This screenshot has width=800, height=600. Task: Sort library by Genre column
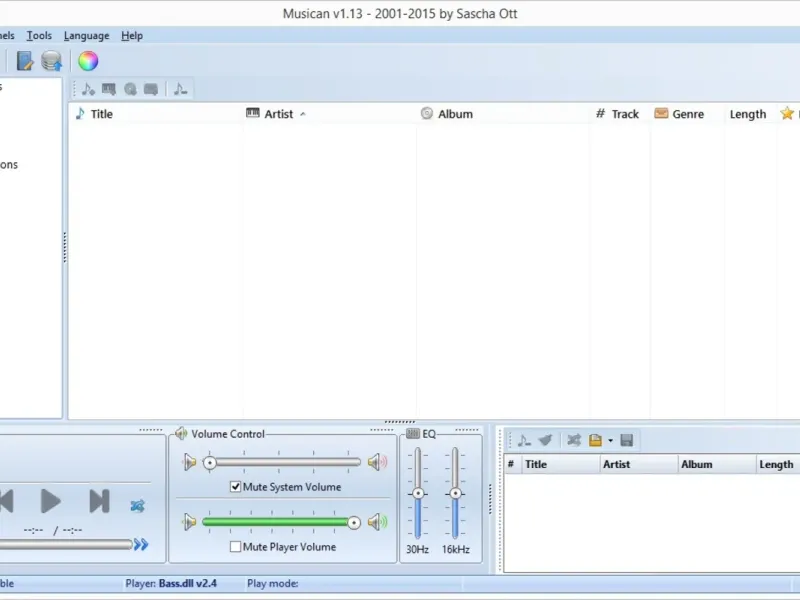point(687,114)
